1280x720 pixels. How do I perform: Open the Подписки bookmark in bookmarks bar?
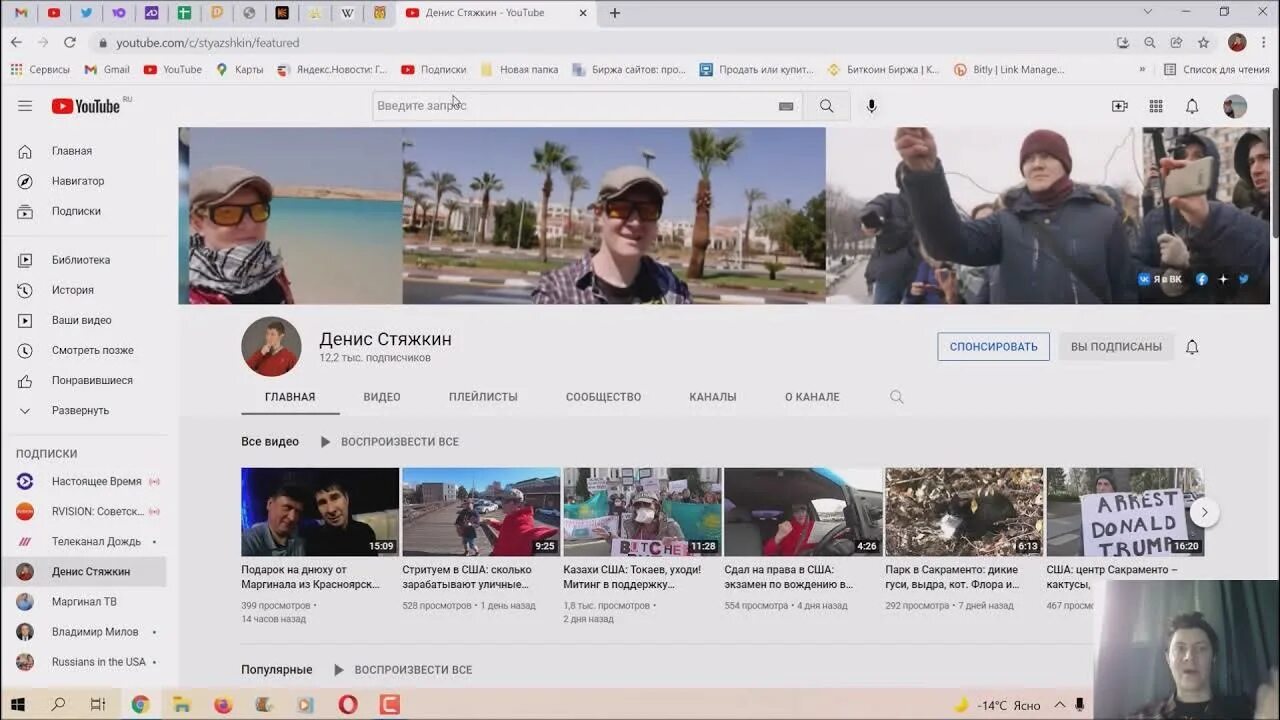click(x=434, y=69)
